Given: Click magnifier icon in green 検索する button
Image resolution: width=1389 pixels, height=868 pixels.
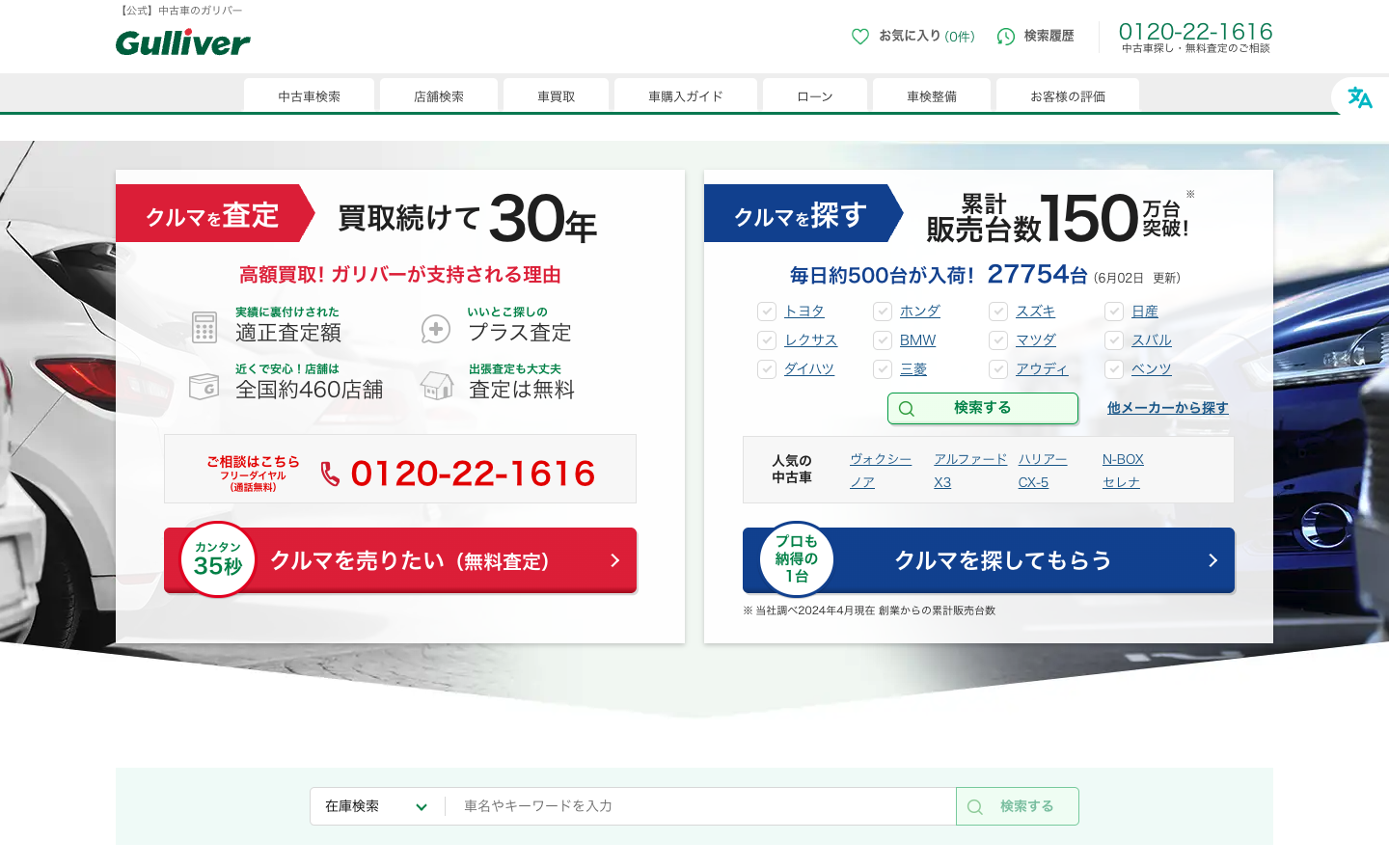Looking at the screenshot, I should click(x=907, y=409).
